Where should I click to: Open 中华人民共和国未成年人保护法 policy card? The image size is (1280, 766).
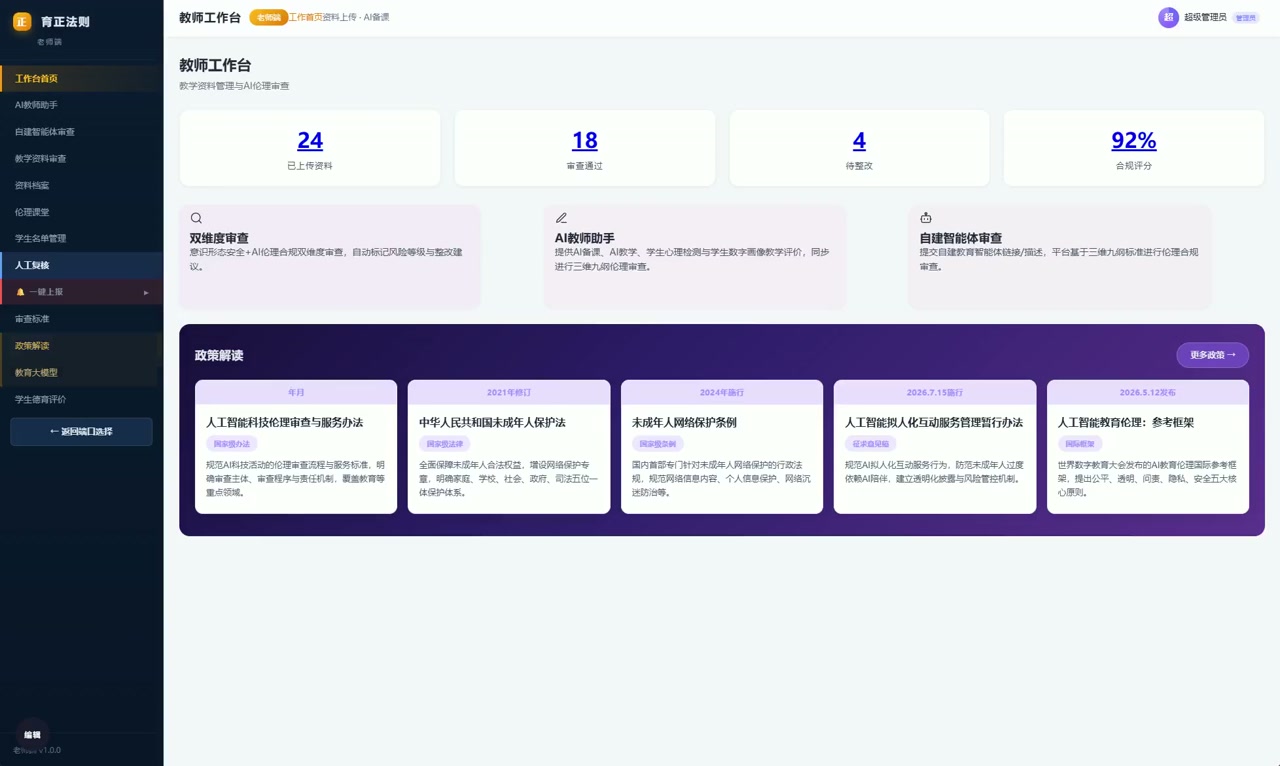[x=509, y=447]
